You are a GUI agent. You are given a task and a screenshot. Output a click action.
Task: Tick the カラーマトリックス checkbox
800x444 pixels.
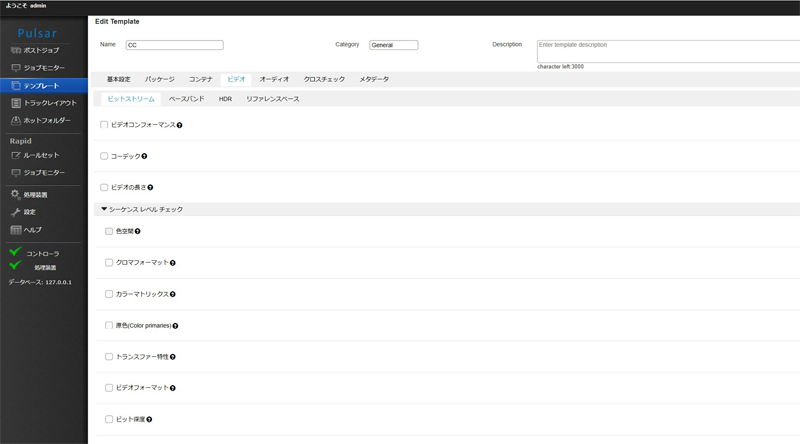pos(109,294)
